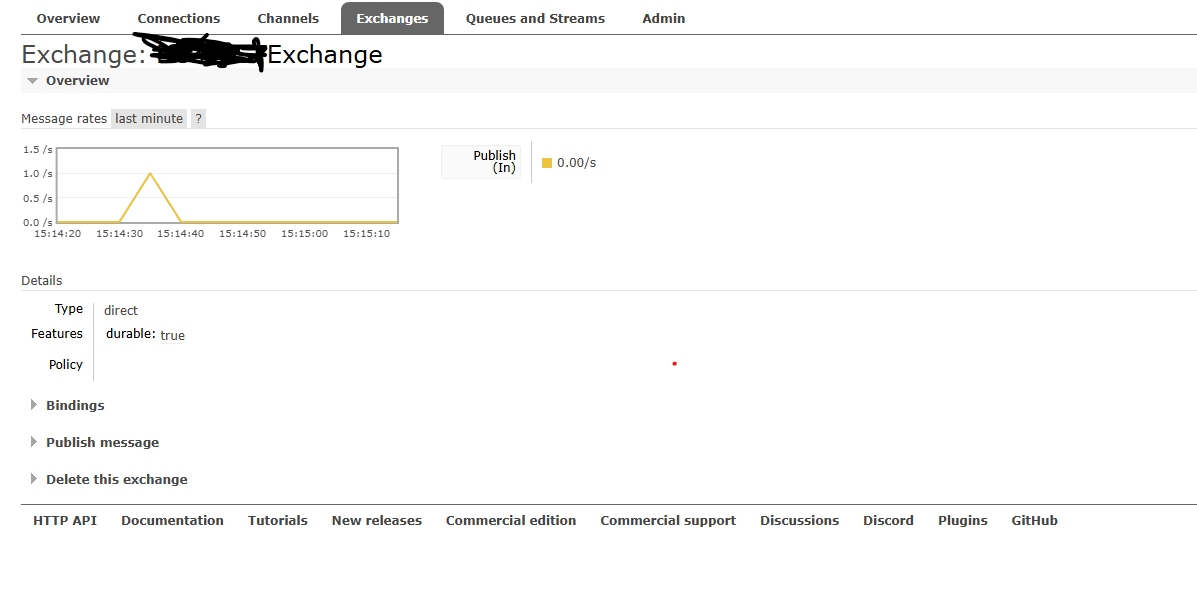
Task: Select the Exchanges tab
Action: coord(392,18)
